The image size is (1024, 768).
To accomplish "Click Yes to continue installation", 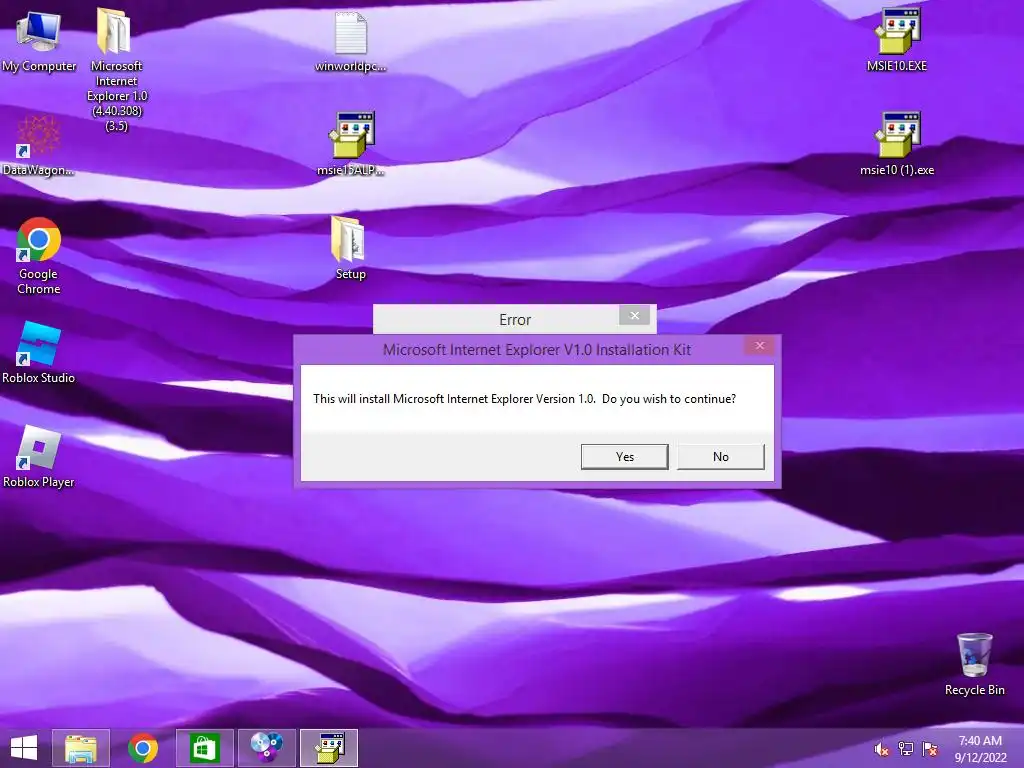I will tap(624, 456).
